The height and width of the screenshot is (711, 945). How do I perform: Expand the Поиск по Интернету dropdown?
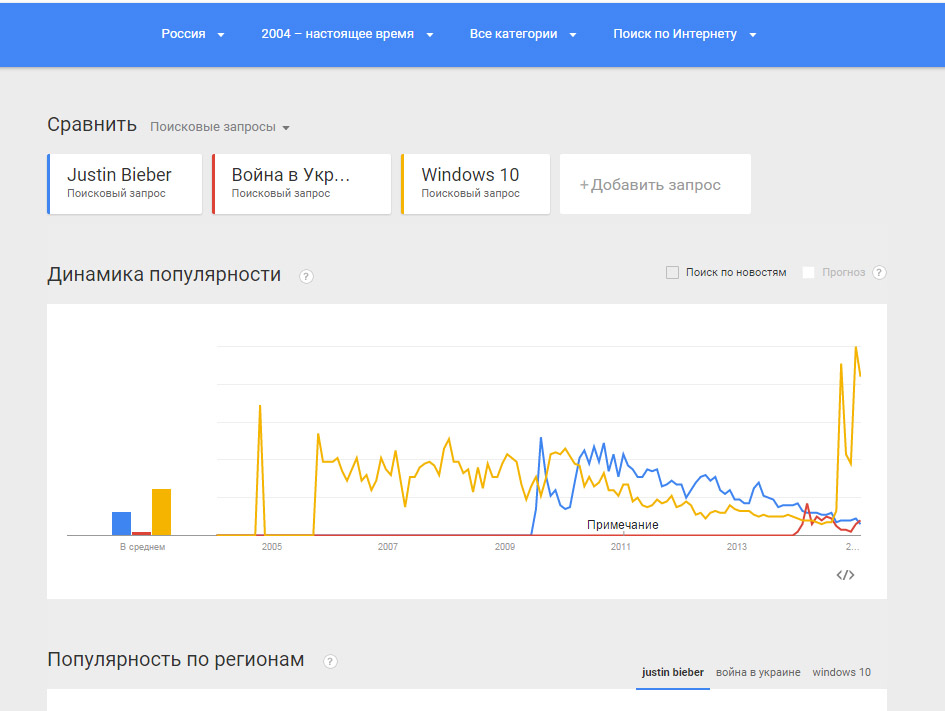click(x=684, y=34)
